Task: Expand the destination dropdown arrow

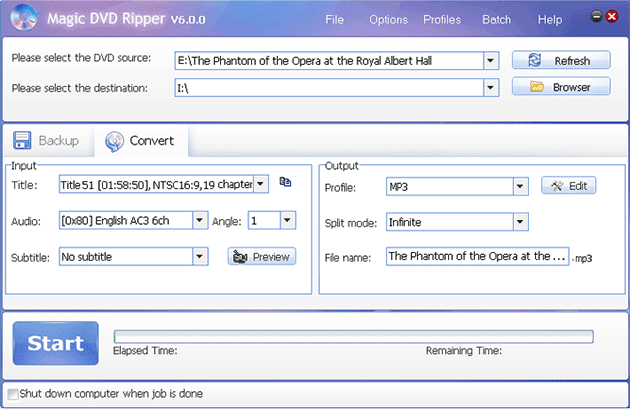Action: pos(491,88)
